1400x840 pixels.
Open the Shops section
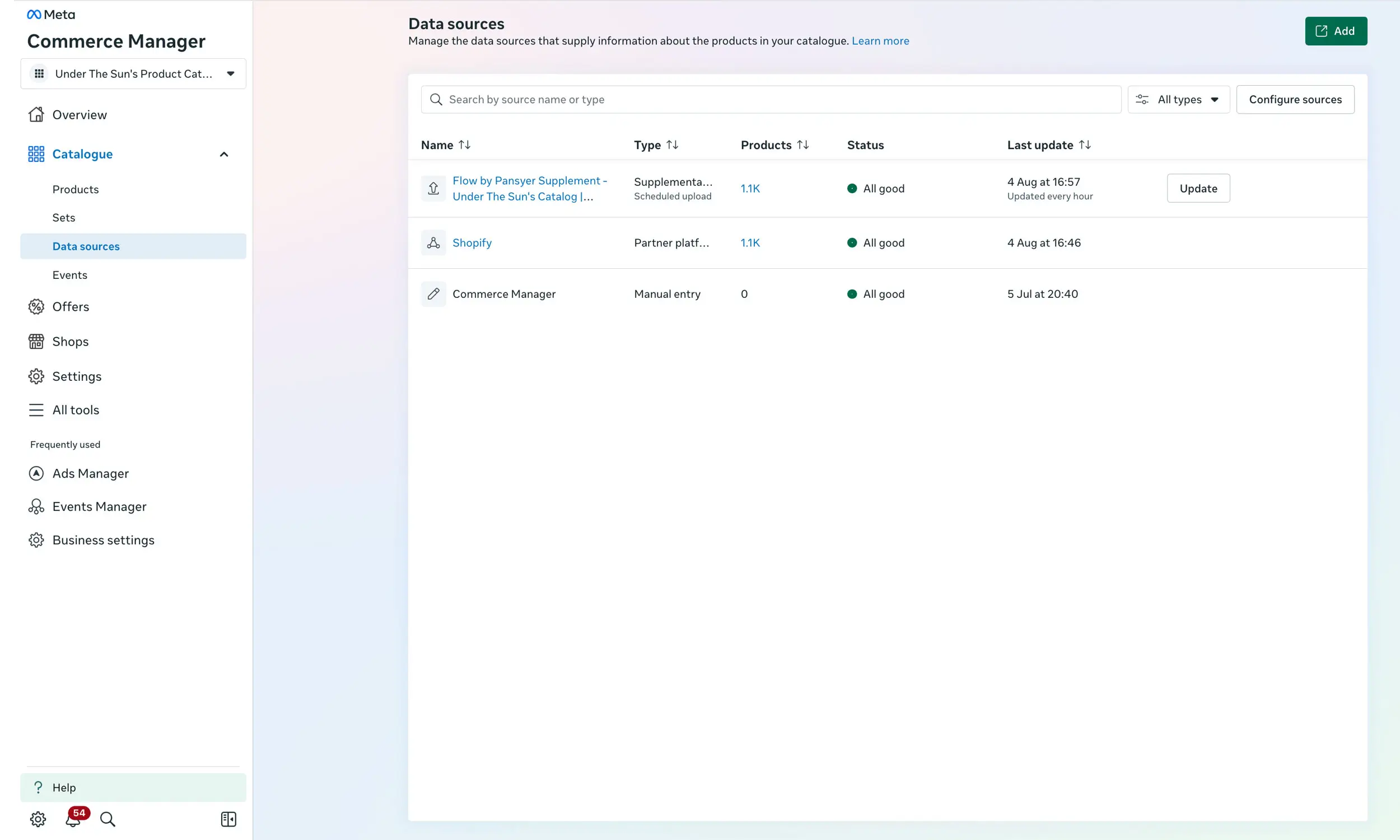click(x=70, y=342)
